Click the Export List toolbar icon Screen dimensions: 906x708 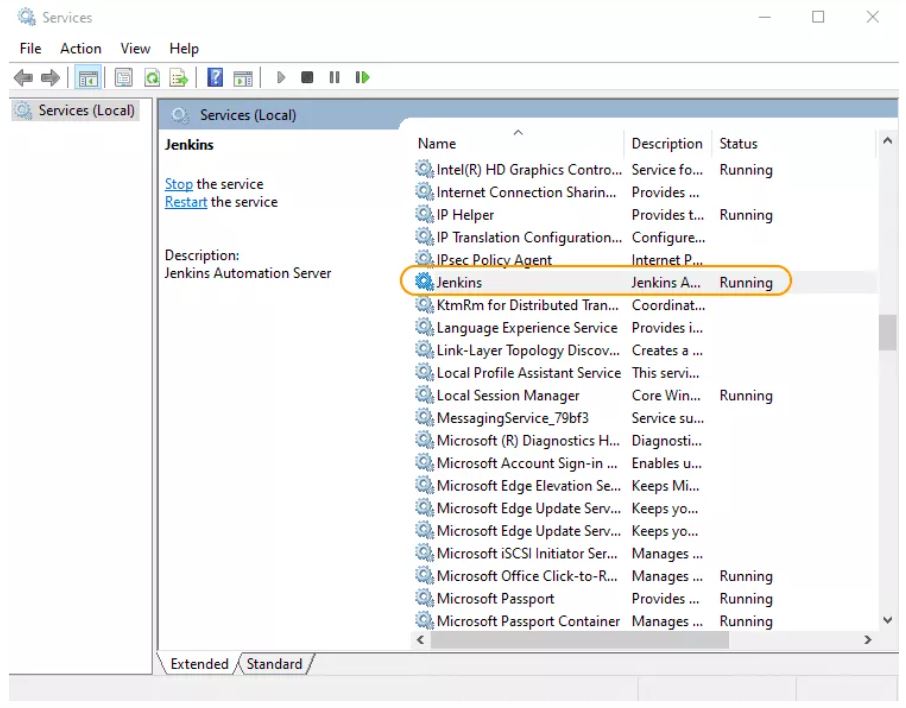pyautogui.click(x=177, y=77)
